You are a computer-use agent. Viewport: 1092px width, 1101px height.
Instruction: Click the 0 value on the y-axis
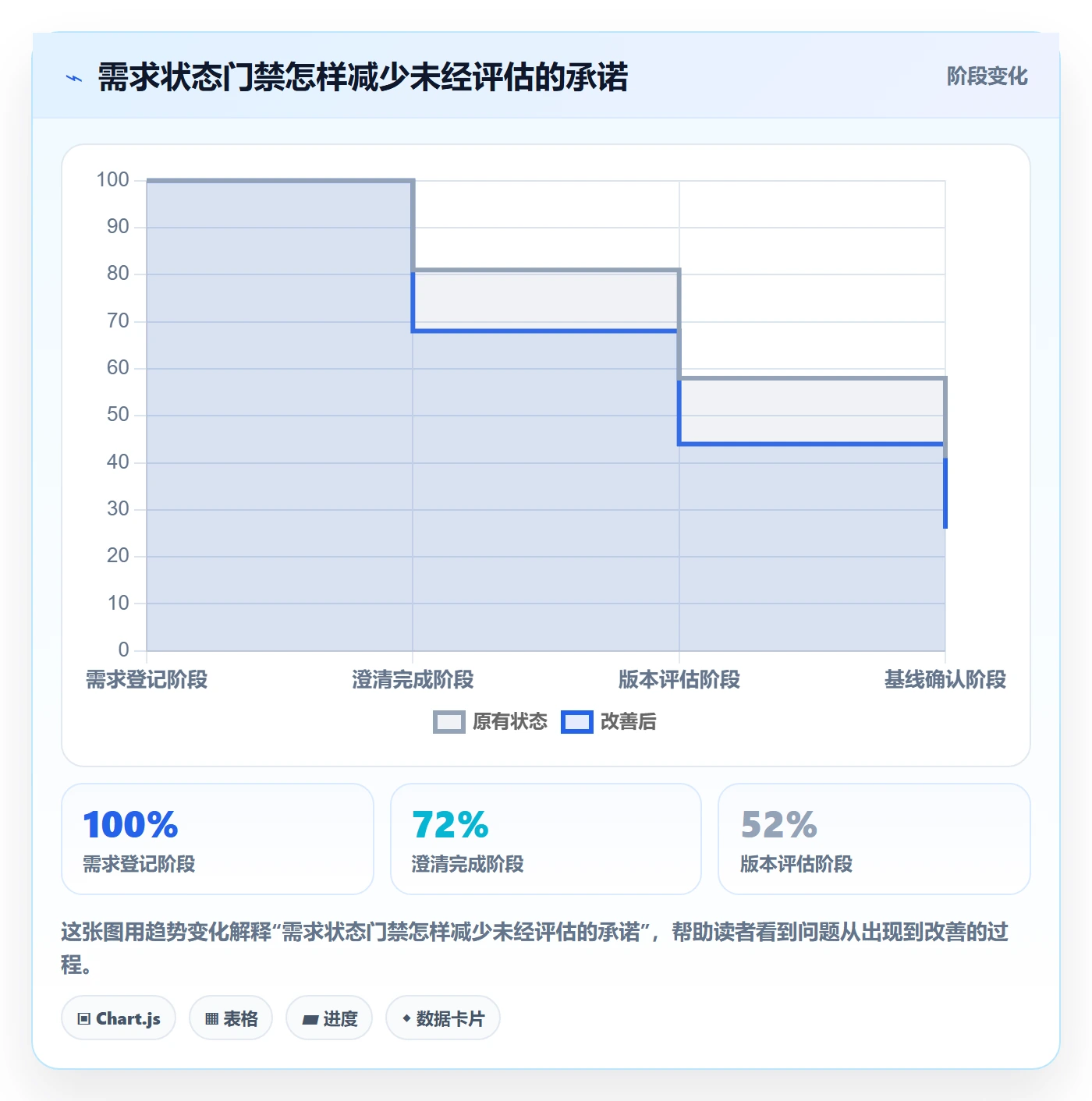(x=123, y=650)
